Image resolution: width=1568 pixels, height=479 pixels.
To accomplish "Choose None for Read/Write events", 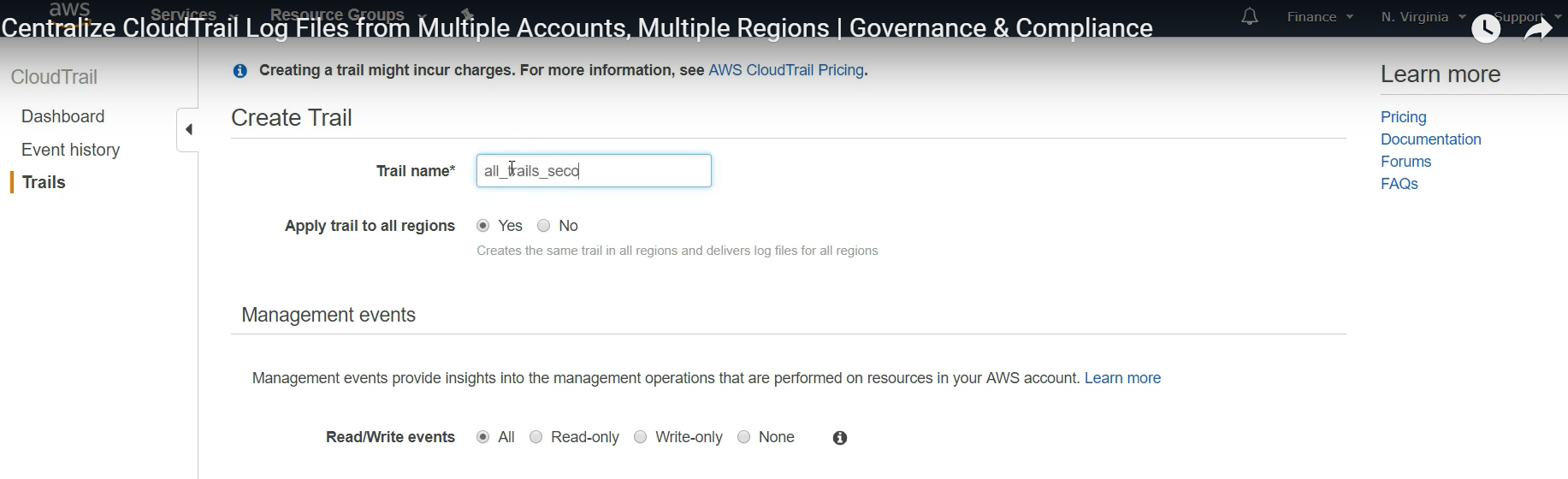I will coord(744,437).
